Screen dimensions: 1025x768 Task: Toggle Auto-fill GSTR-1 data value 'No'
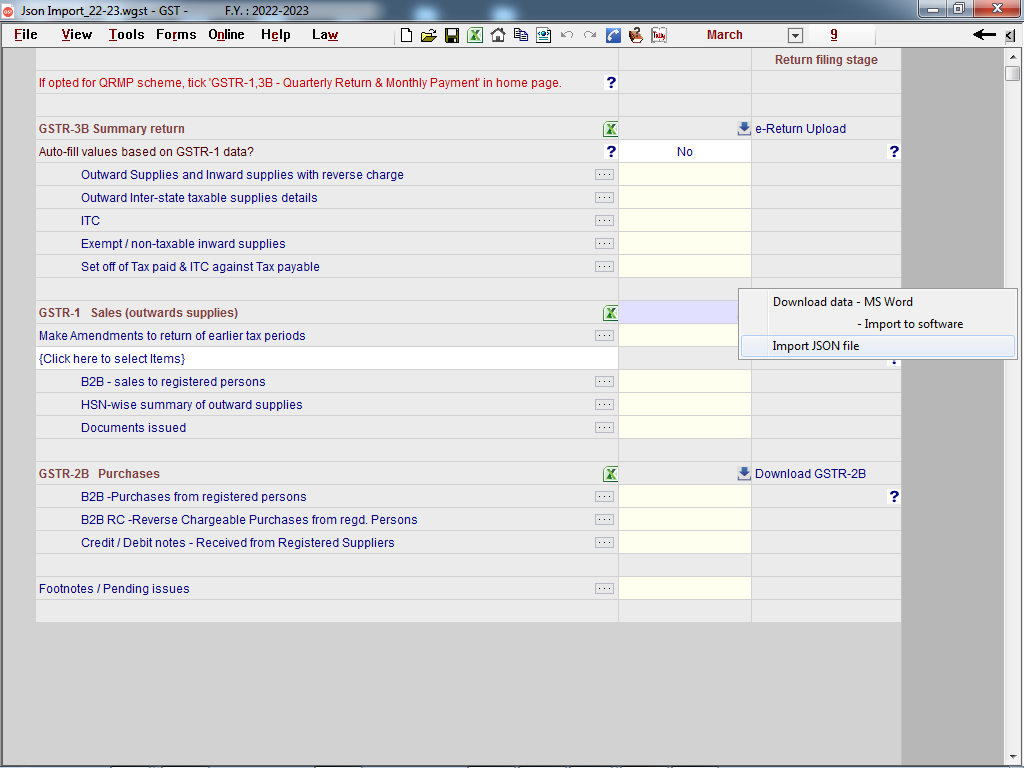[x=684, y=152]
